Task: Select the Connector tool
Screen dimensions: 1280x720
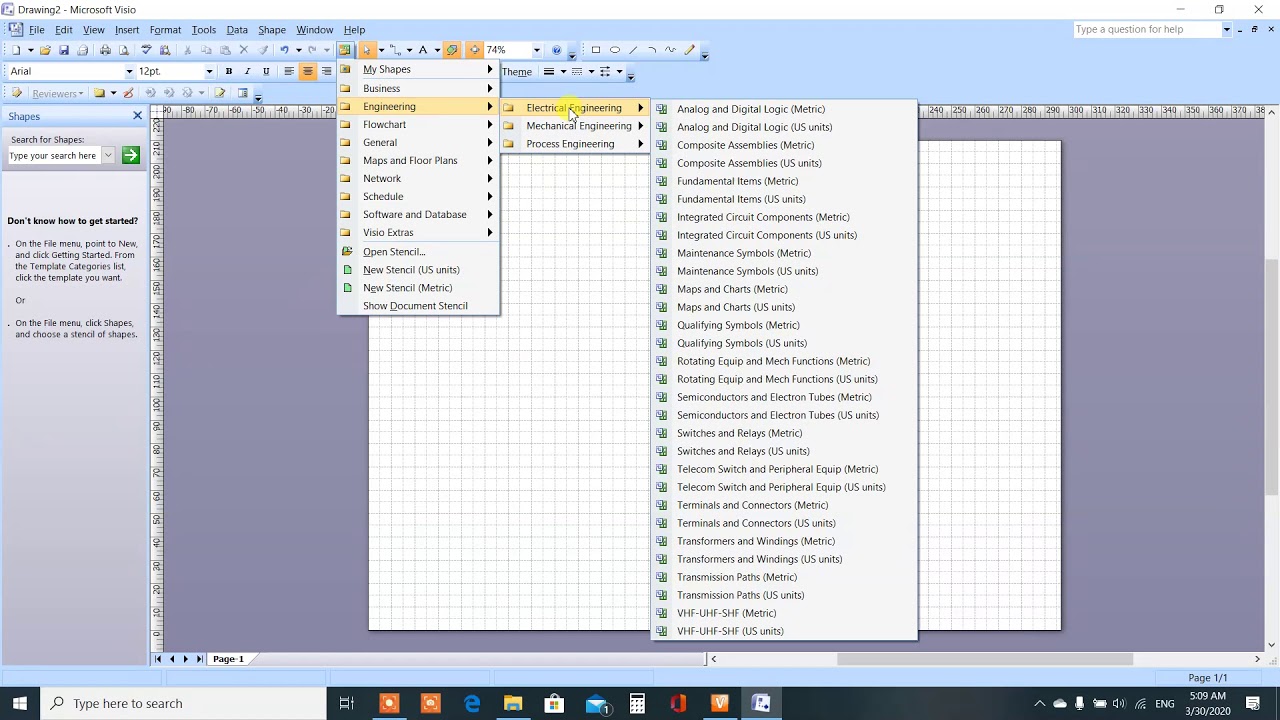Action: click(395, 50)
